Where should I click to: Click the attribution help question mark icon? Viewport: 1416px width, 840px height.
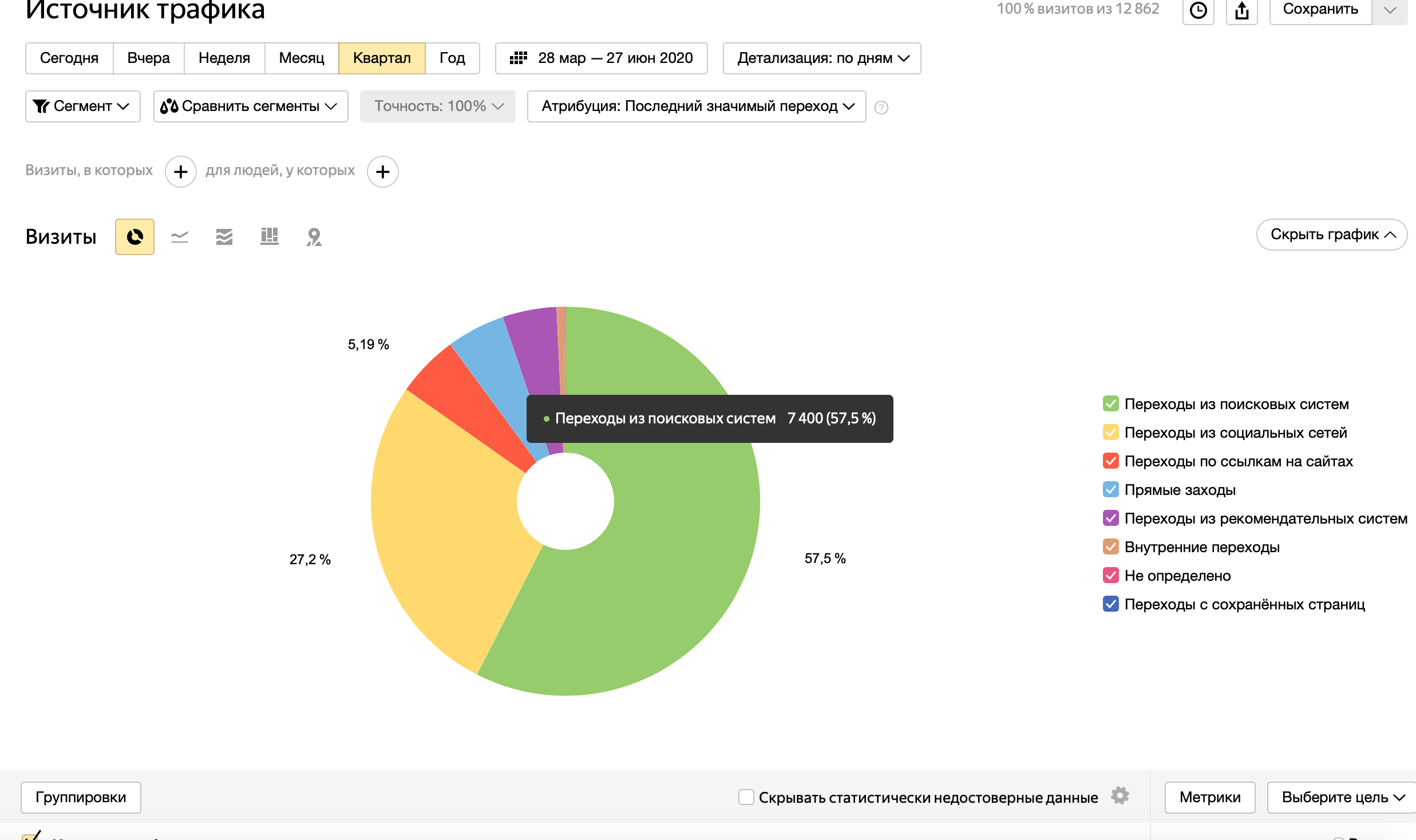pos(881,108)
